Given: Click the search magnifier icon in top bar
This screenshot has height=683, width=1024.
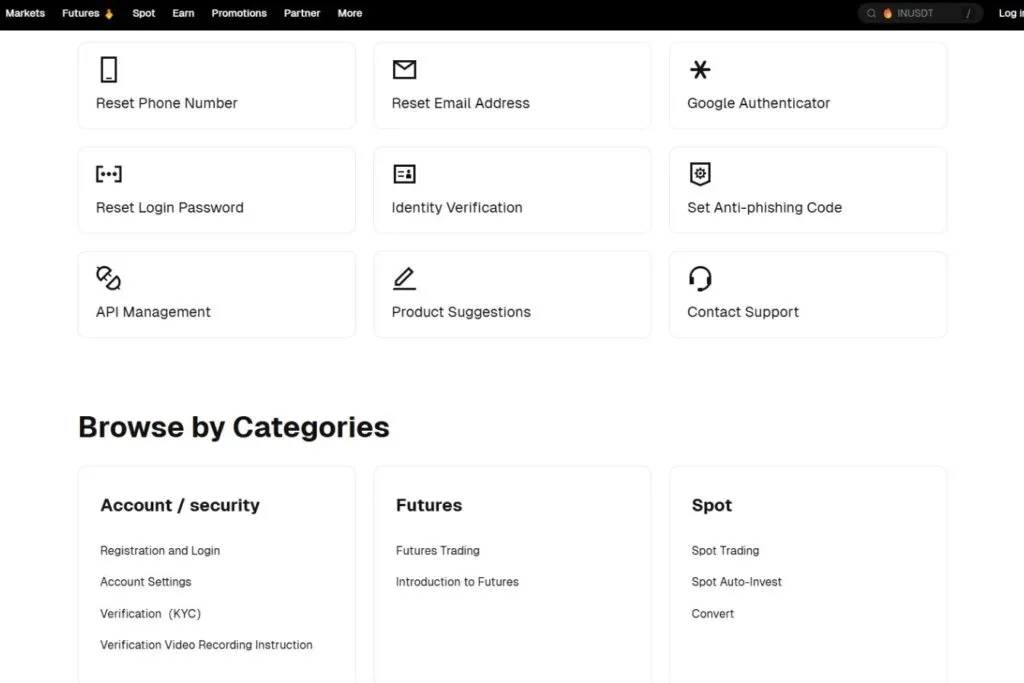Looking at the screenshot, I should point(871,13).
